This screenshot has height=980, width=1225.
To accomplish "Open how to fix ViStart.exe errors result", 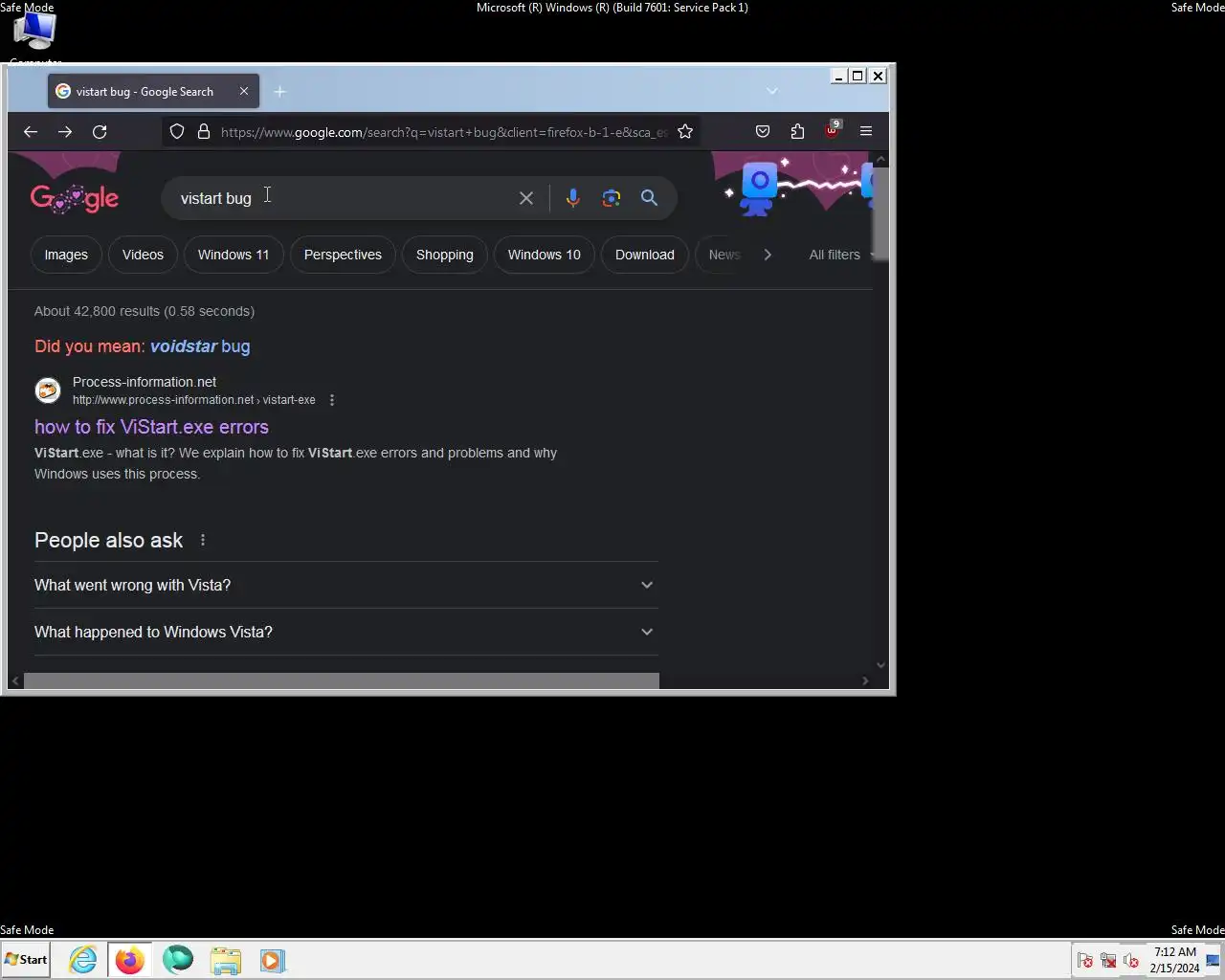I will [x=151, y=427].
